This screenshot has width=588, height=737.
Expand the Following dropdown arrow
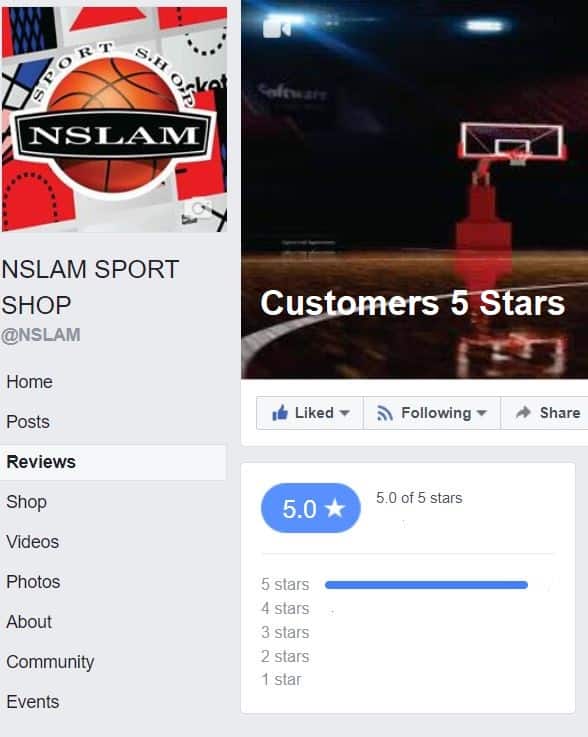click(481, 413)
